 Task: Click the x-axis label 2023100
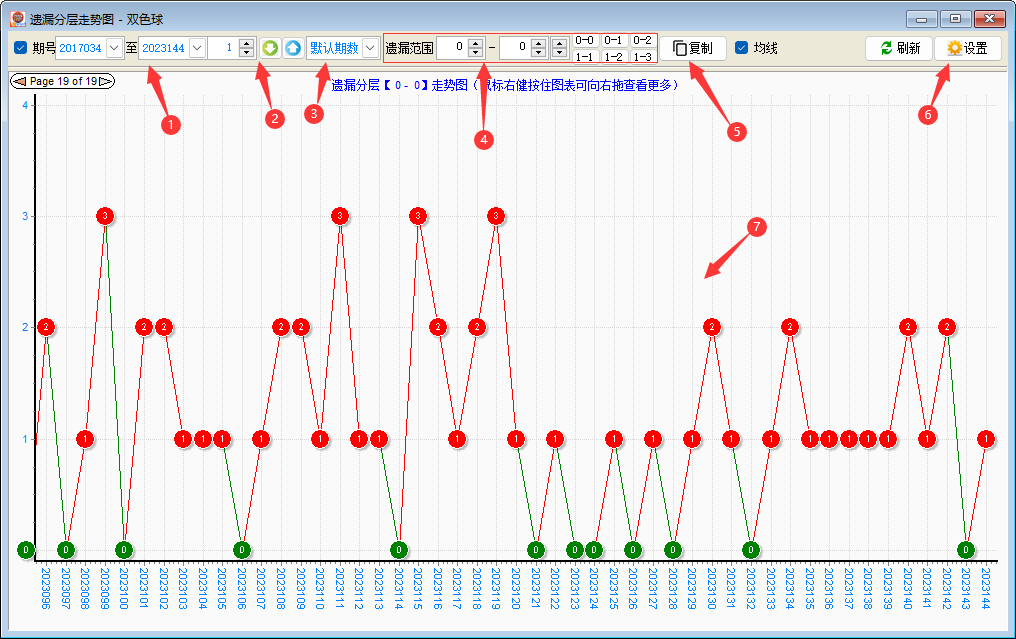pos(124,588)
